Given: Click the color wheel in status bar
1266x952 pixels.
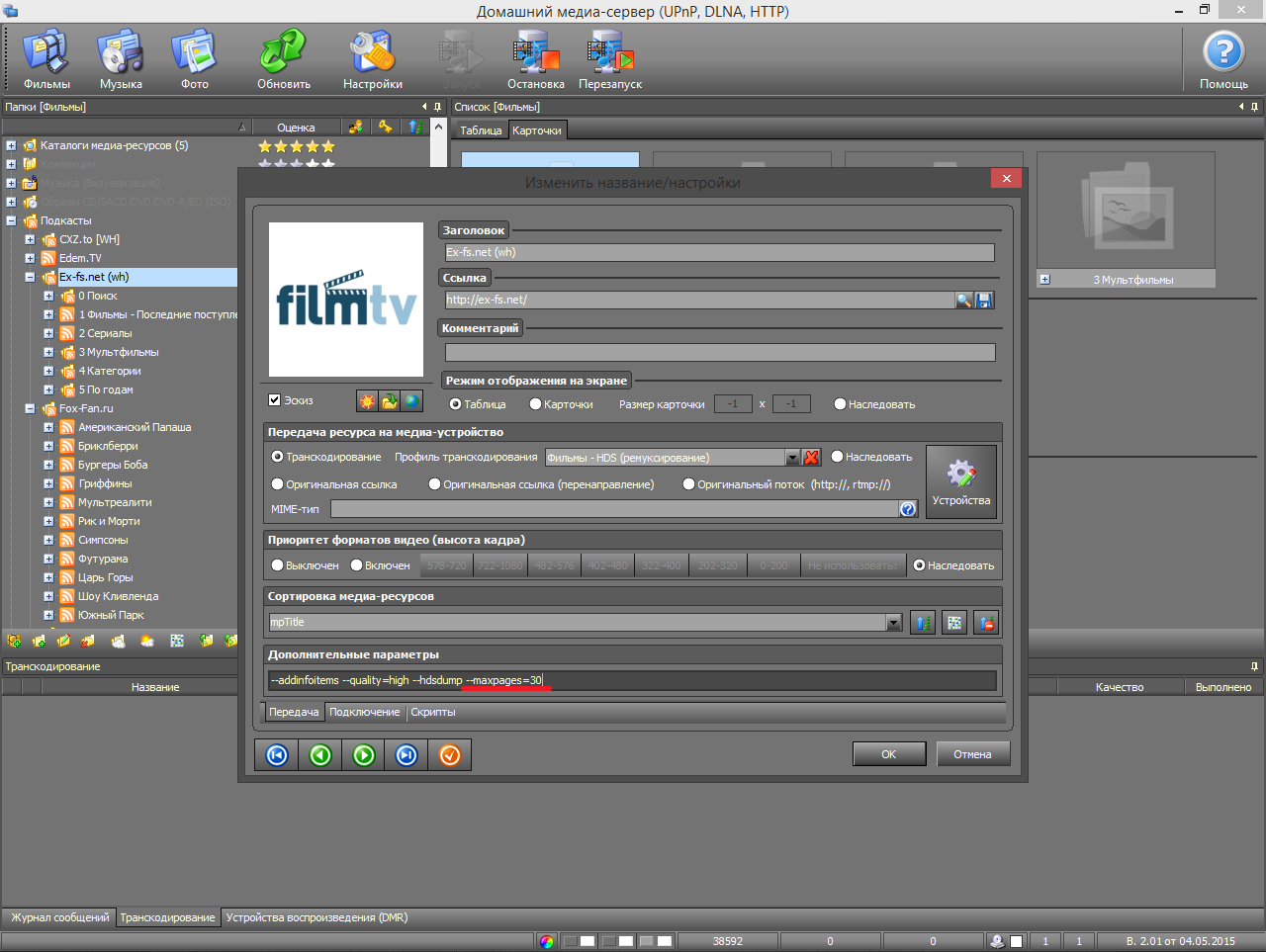Looking at the screenshot, I should (547, 941).
